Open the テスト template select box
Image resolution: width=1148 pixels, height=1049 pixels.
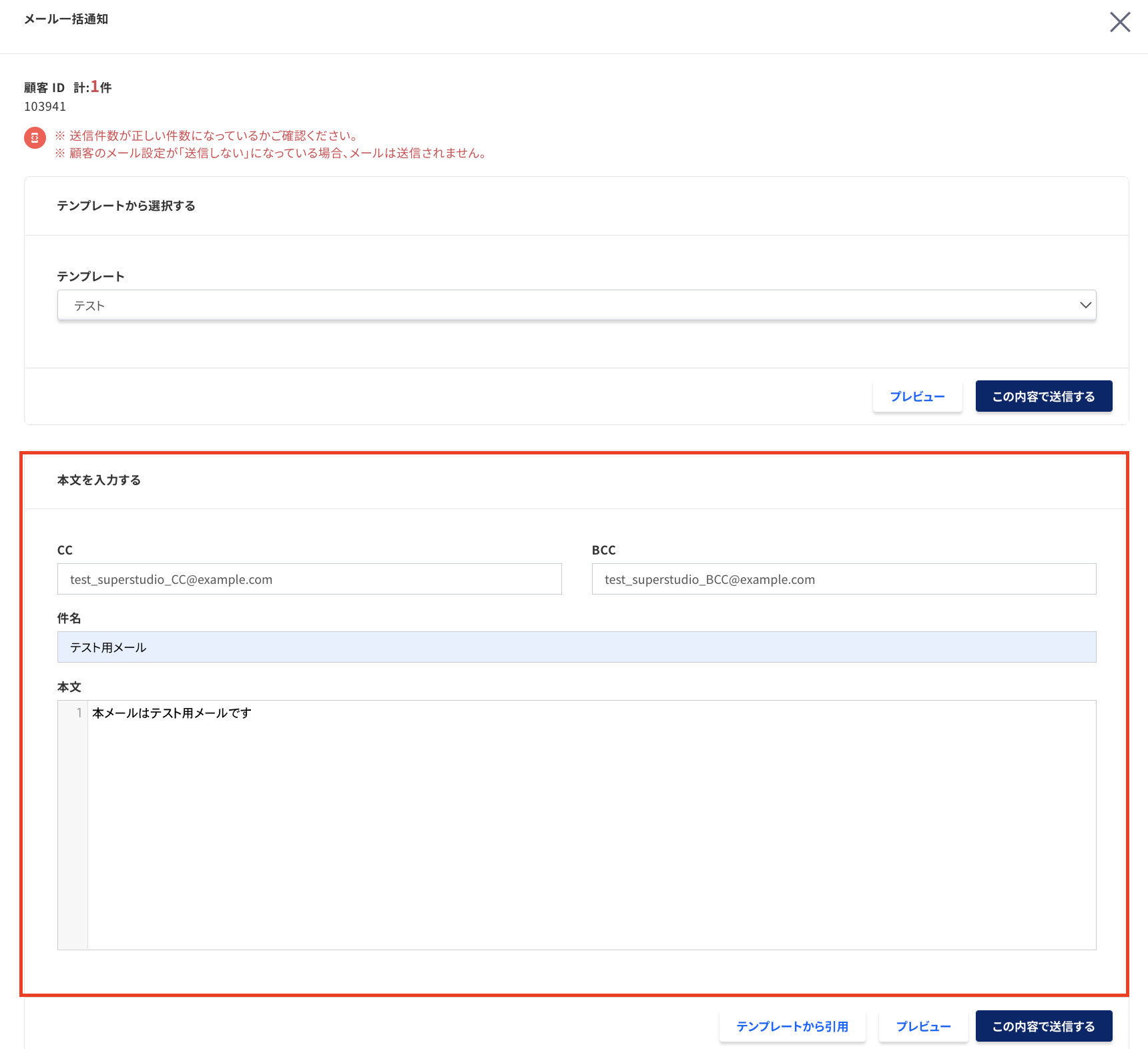[577, 305]
